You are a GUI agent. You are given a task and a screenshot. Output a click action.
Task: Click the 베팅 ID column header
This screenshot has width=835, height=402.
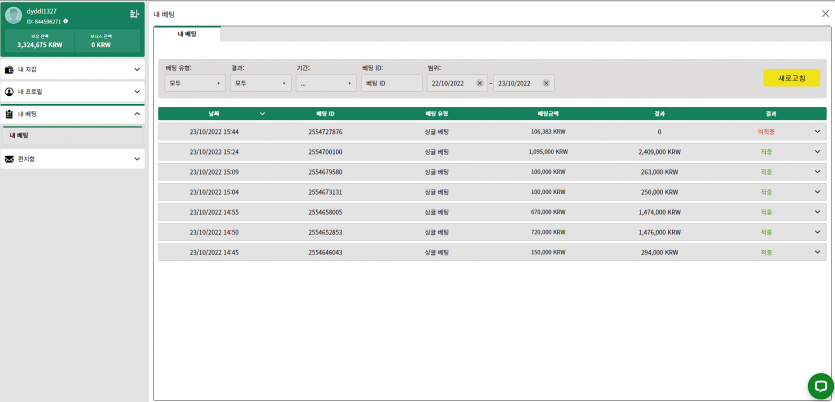tap(325, 113)
